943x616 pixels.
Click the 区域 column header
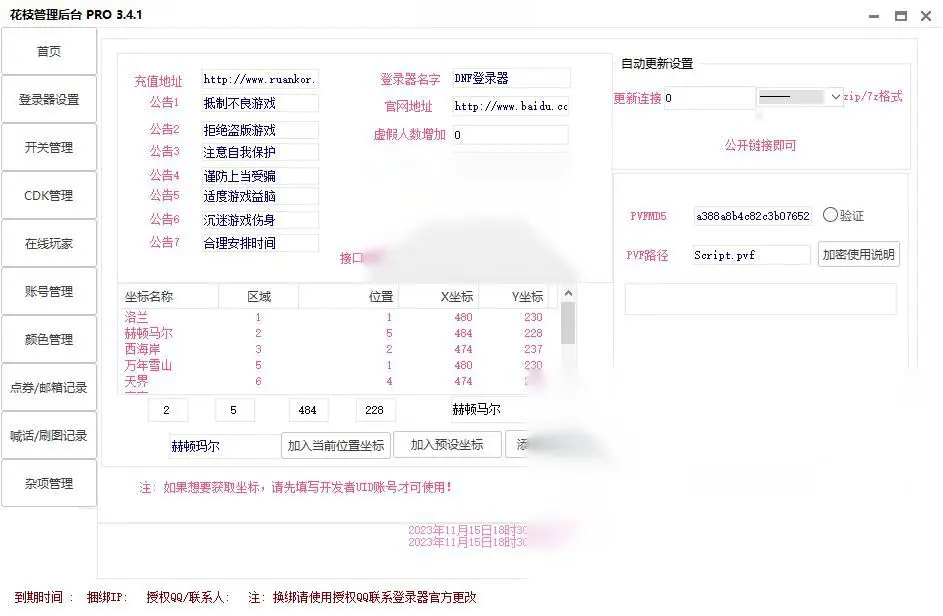pos(259,297)
